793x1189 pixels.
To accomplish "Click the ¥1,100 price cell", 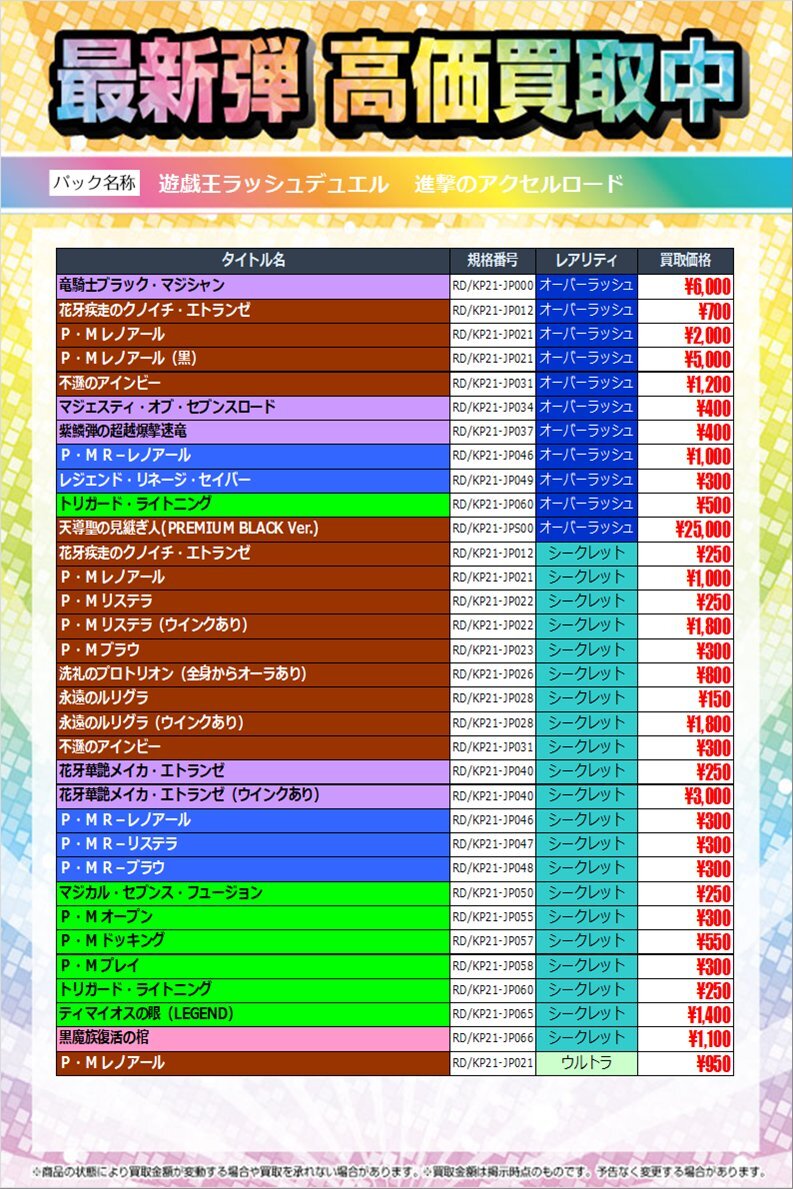I will click(x=685, y=1038).
